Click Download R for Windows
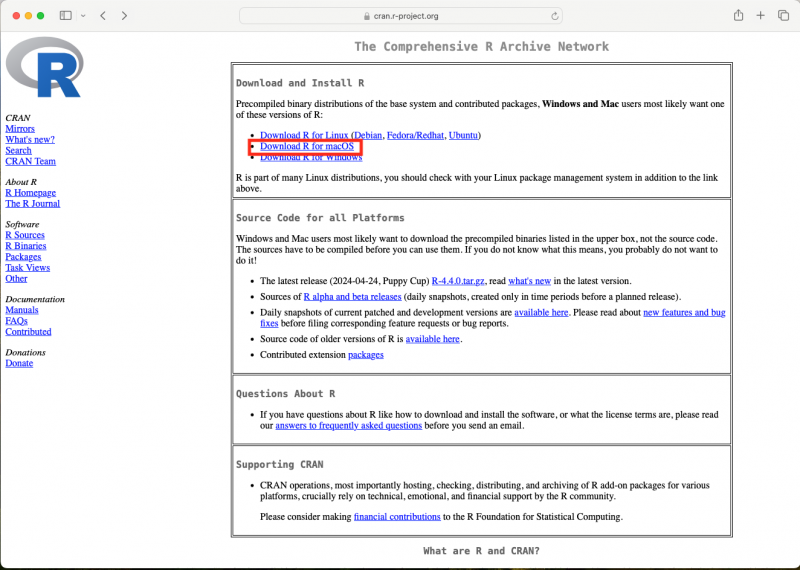Screen dimensions: 800x570 (x=311, y=158)
